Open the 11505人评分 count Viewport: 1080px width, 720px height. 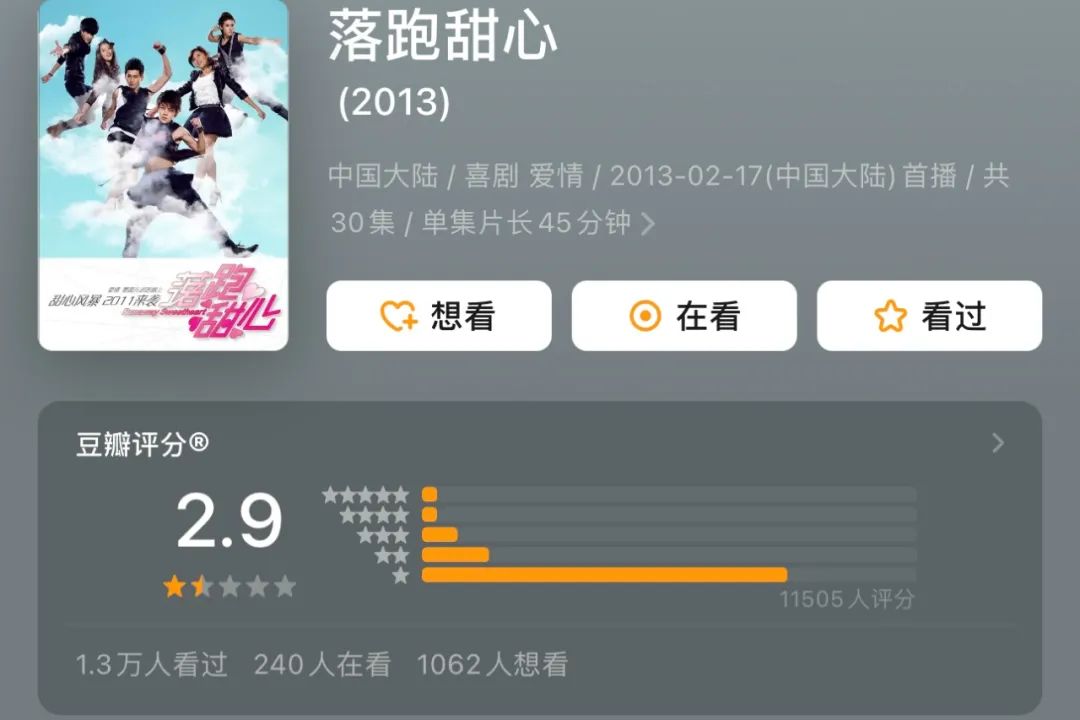click(847, 599)
